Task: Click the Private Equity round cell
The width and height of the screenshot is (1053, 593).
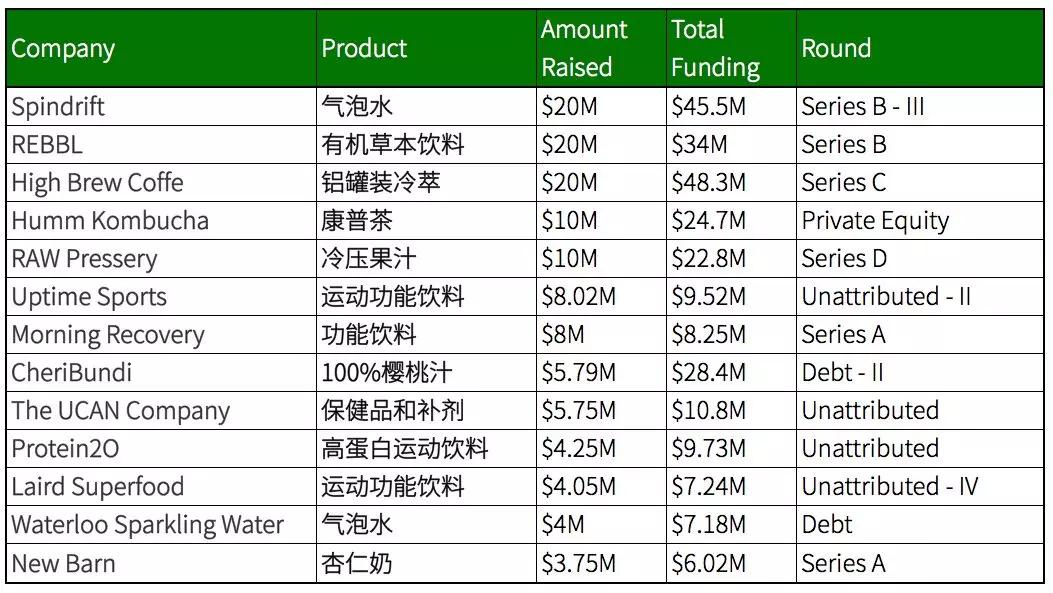Action: [x=920, y=221]
